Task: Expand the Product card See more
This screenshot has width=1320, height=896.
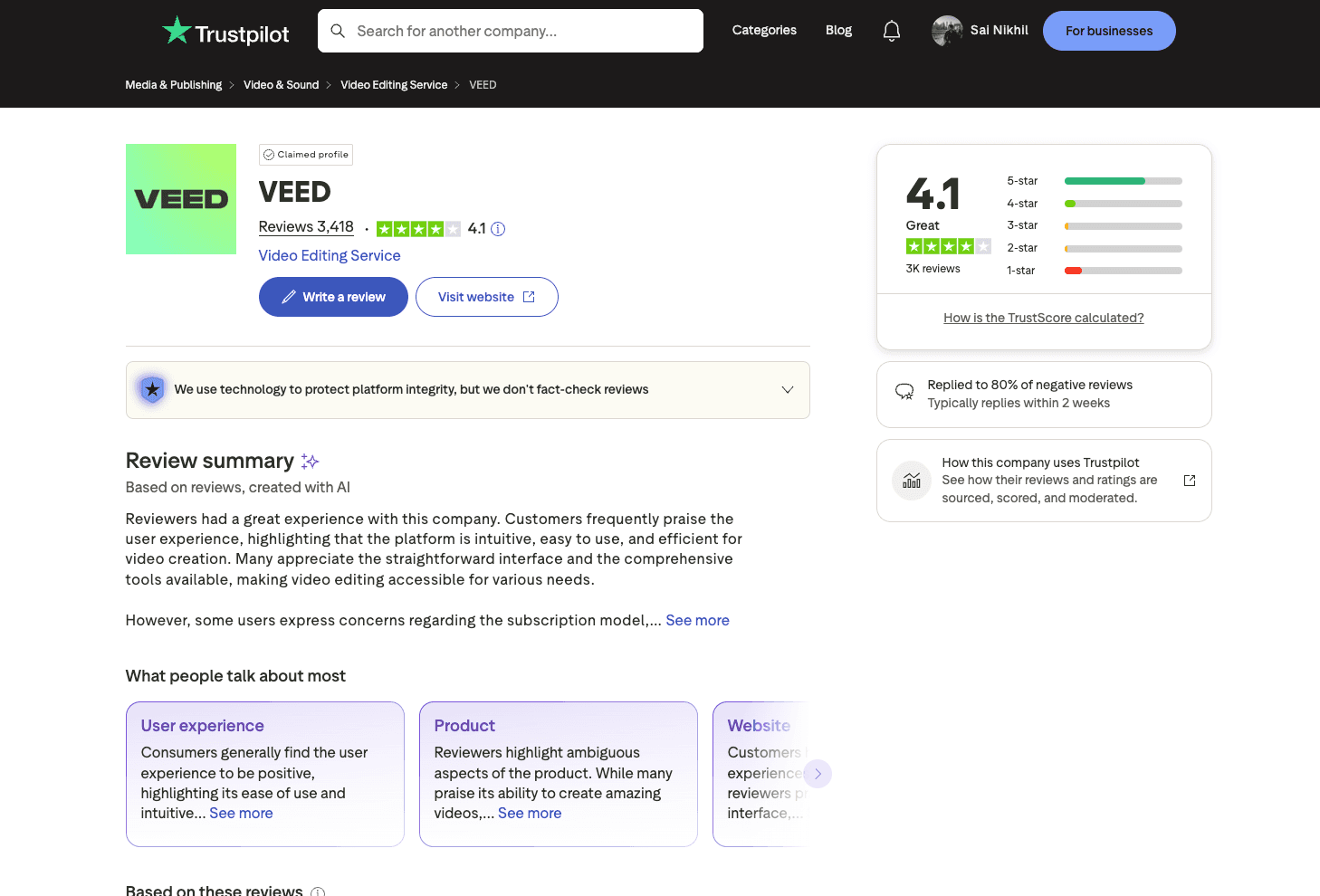Action: [x=530, y=813]
